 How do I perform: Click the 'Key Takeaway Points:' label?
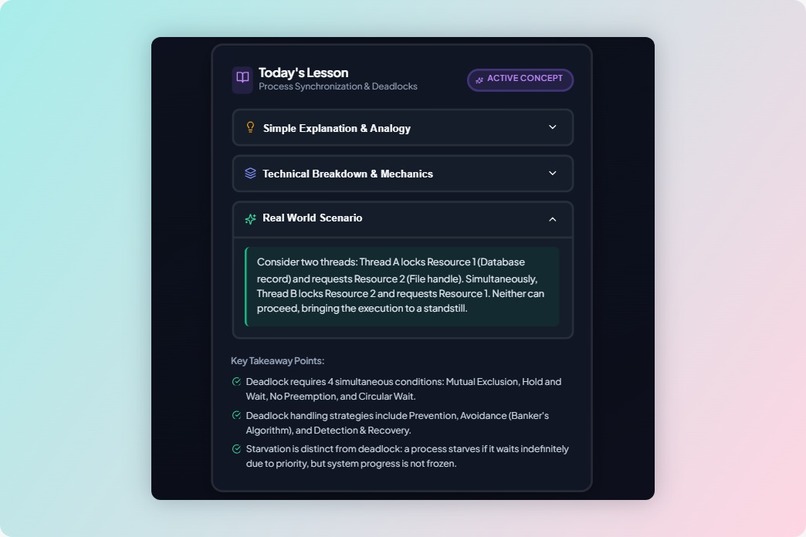[x=277, y=361]
